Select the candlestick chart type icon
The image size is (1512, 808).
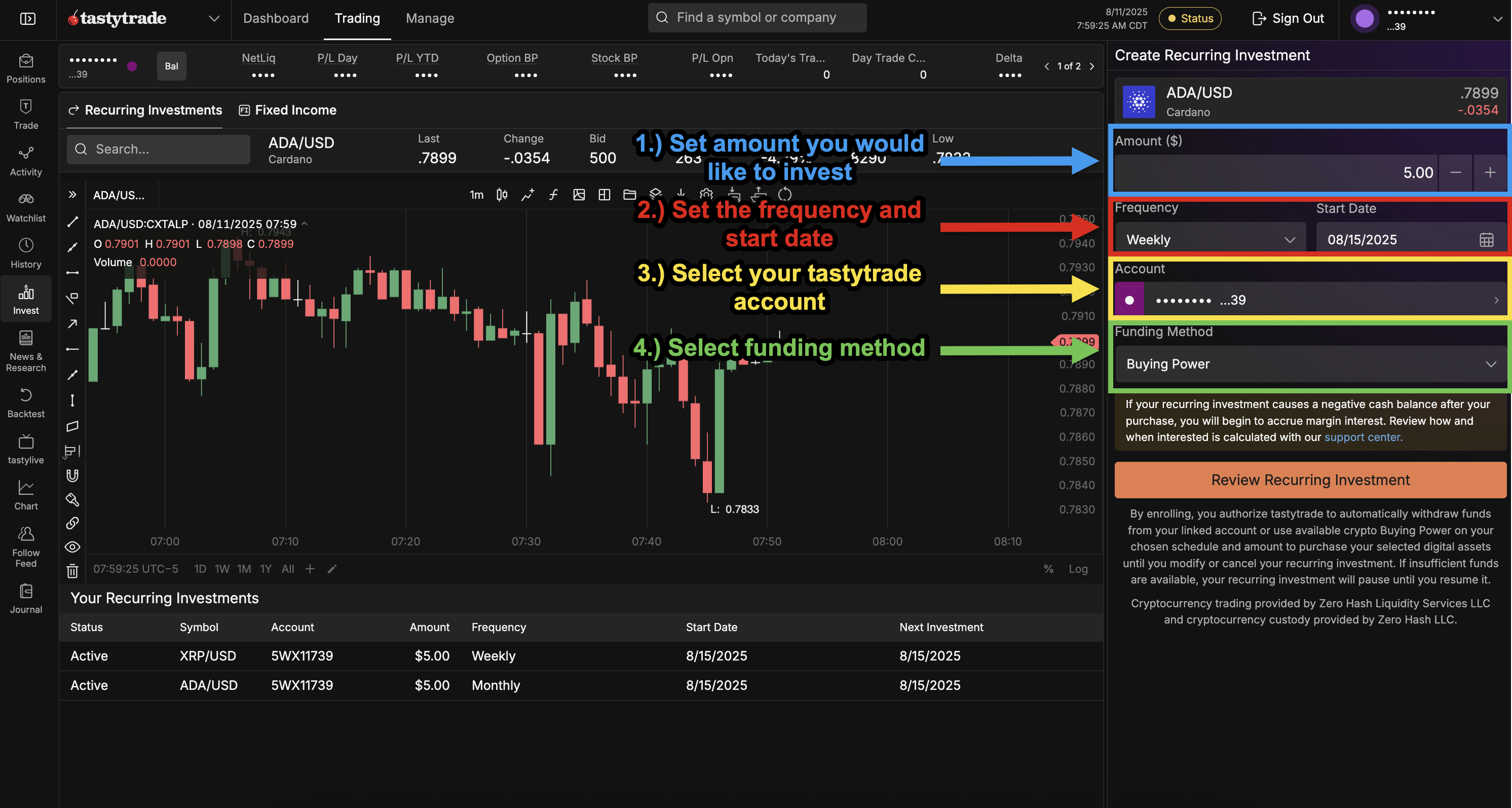[501, 194]
